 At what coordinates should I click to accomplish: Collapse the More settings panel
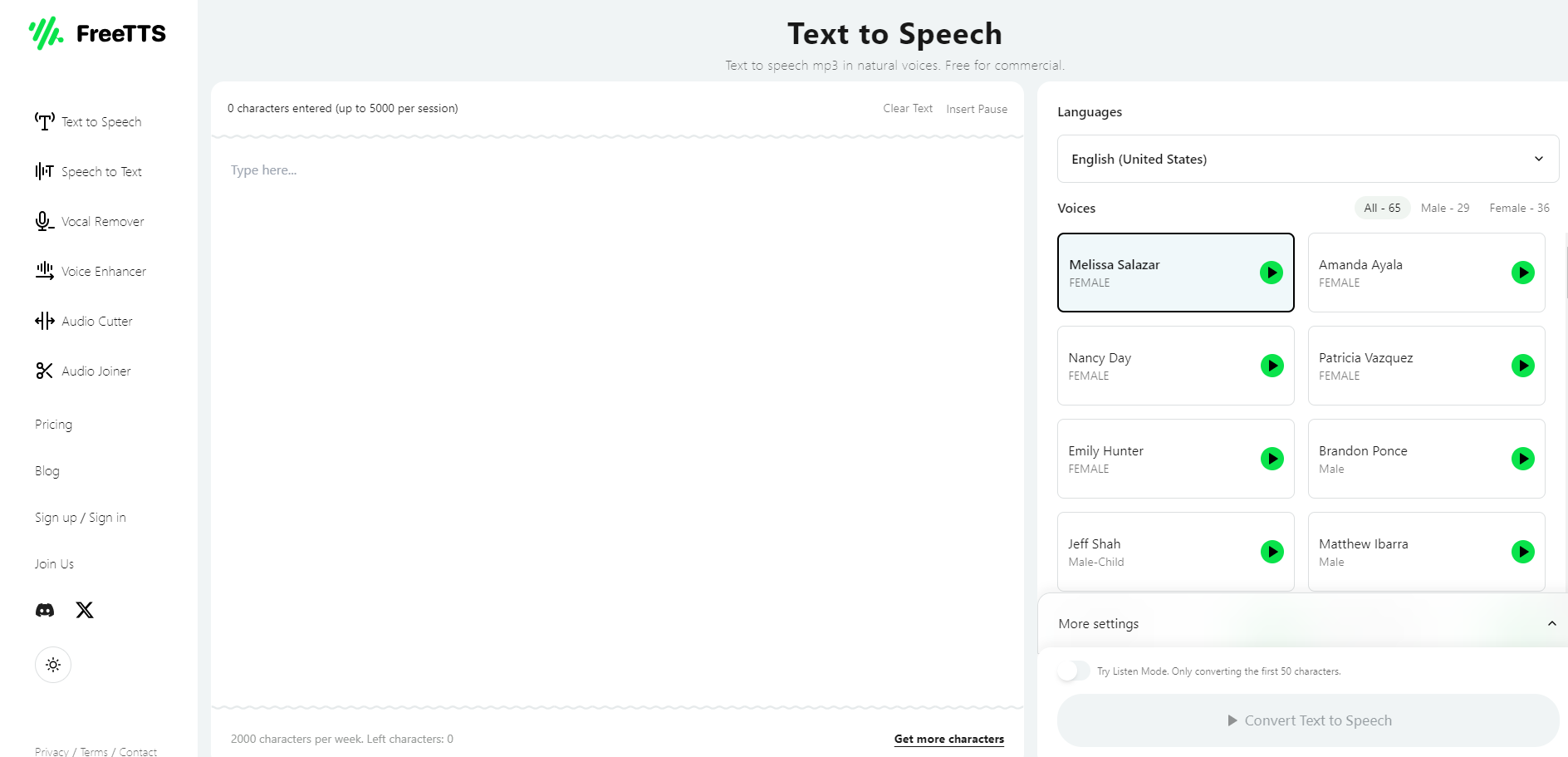tap(1551, 623)
